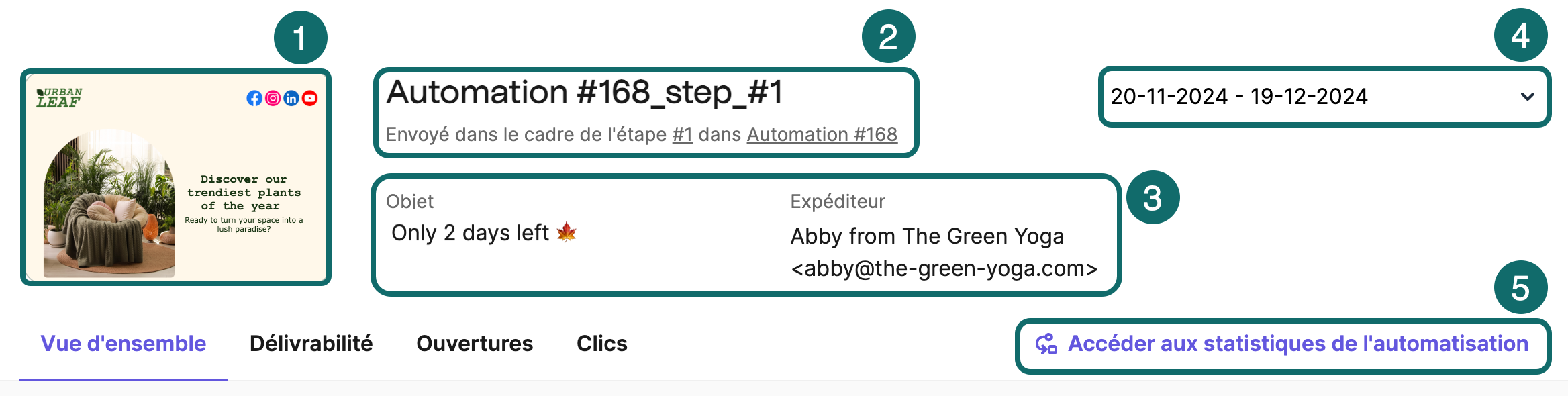Click the Facebook icon in email preview

[254, 98]
